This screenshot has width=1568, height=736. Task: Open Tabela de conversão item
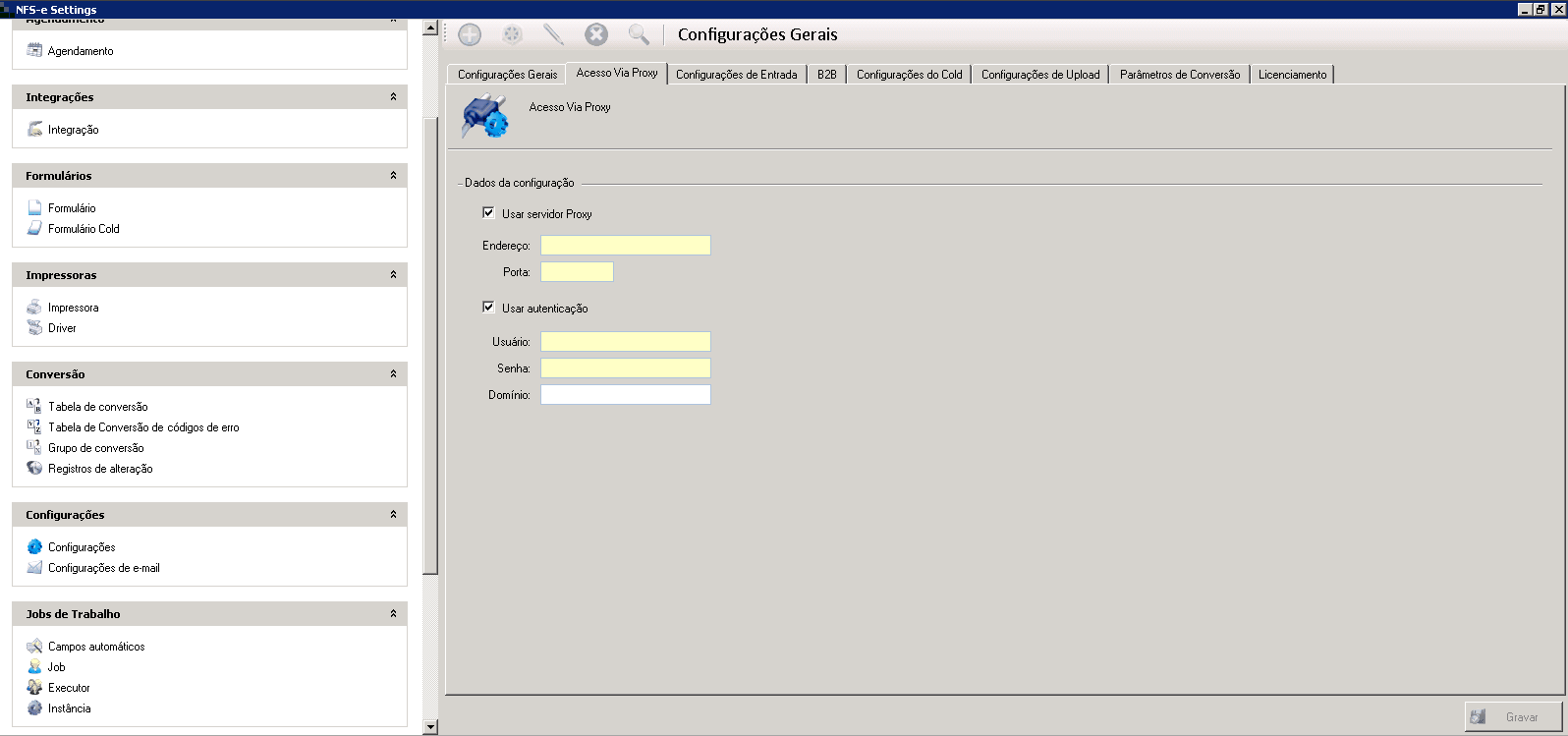[97, 407]
